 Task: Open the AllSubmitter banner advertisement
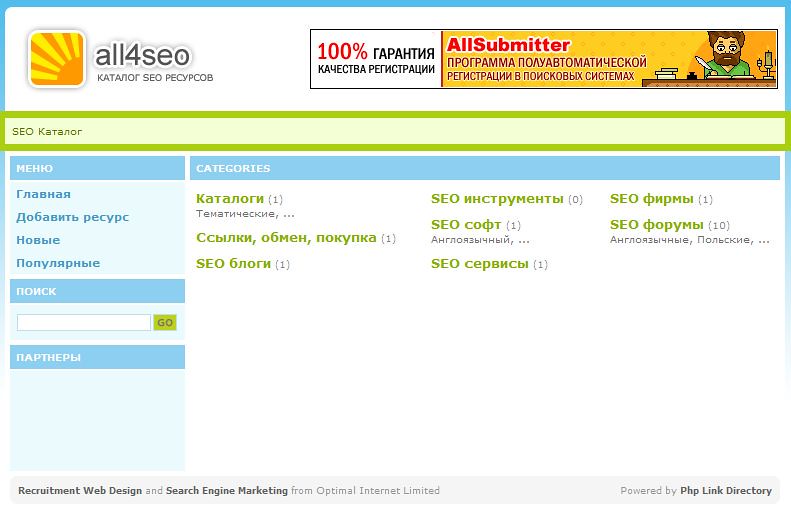tap(543, 59)
